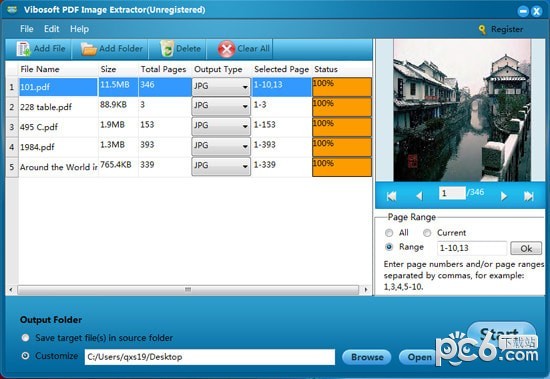550x379 pixels.
Task: Click the horizontal scrollbar thumb of file list
Action: pos(188,290)
